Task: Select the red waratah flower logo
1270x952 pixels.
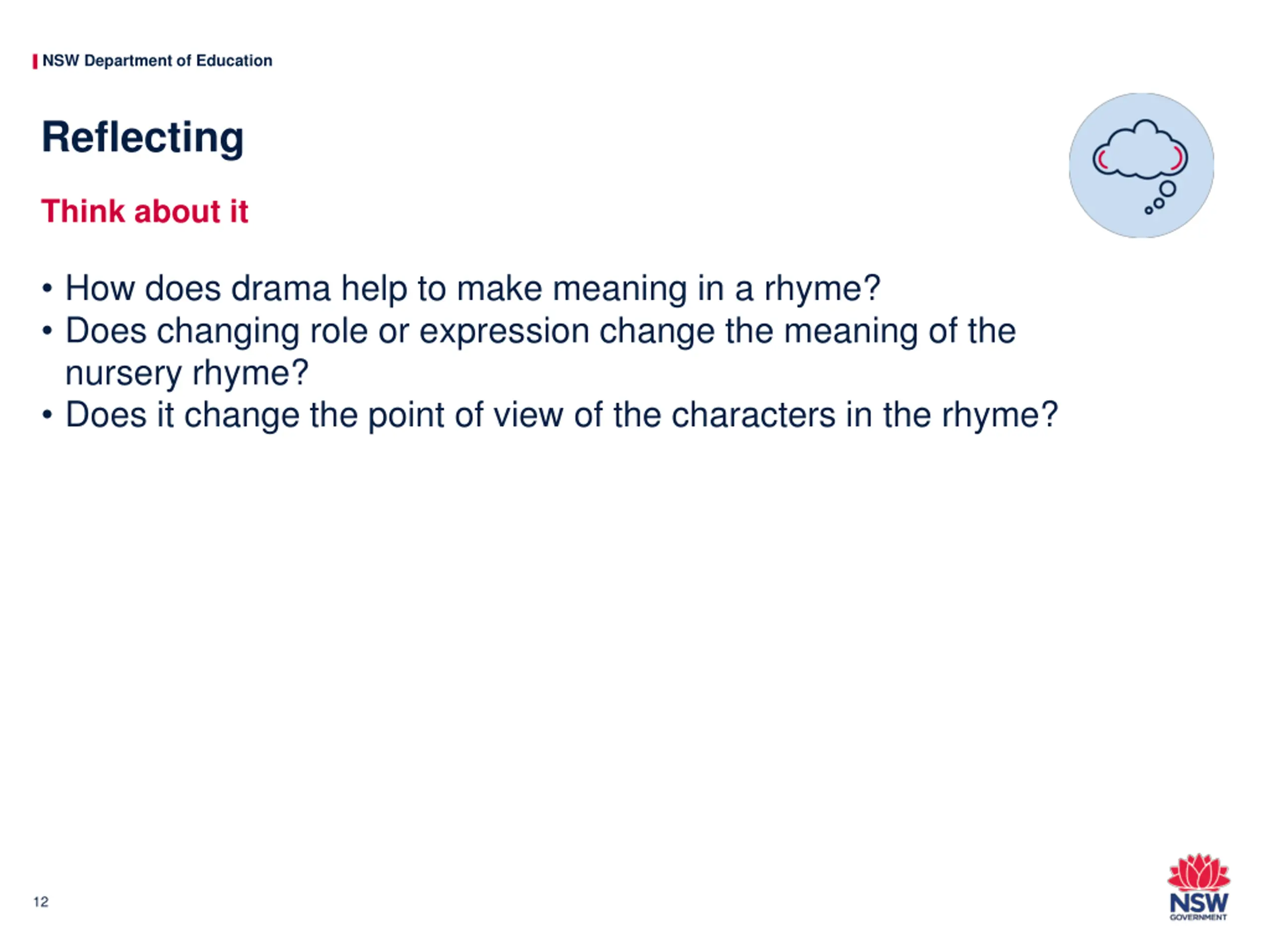Action: pyautogui.click(x=1199, y=872)
